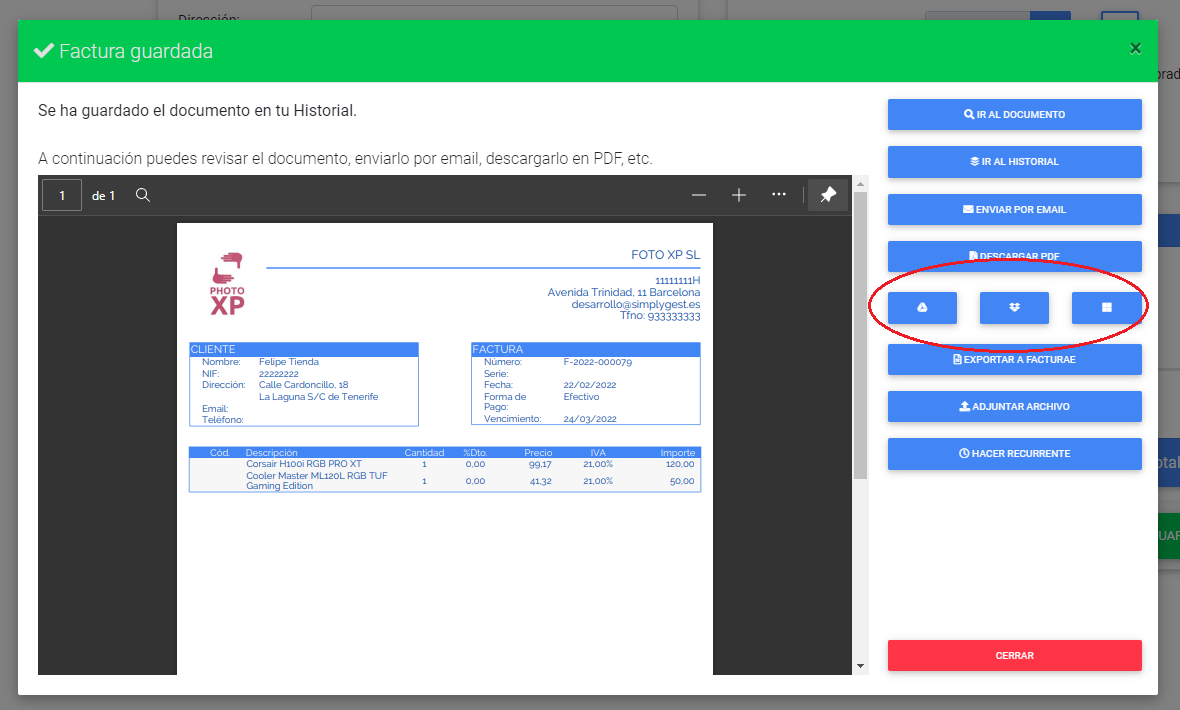Toggle the pin on the PDF toolbar
The height and width of the screenshot is (710, 1180).
(828, 196)
